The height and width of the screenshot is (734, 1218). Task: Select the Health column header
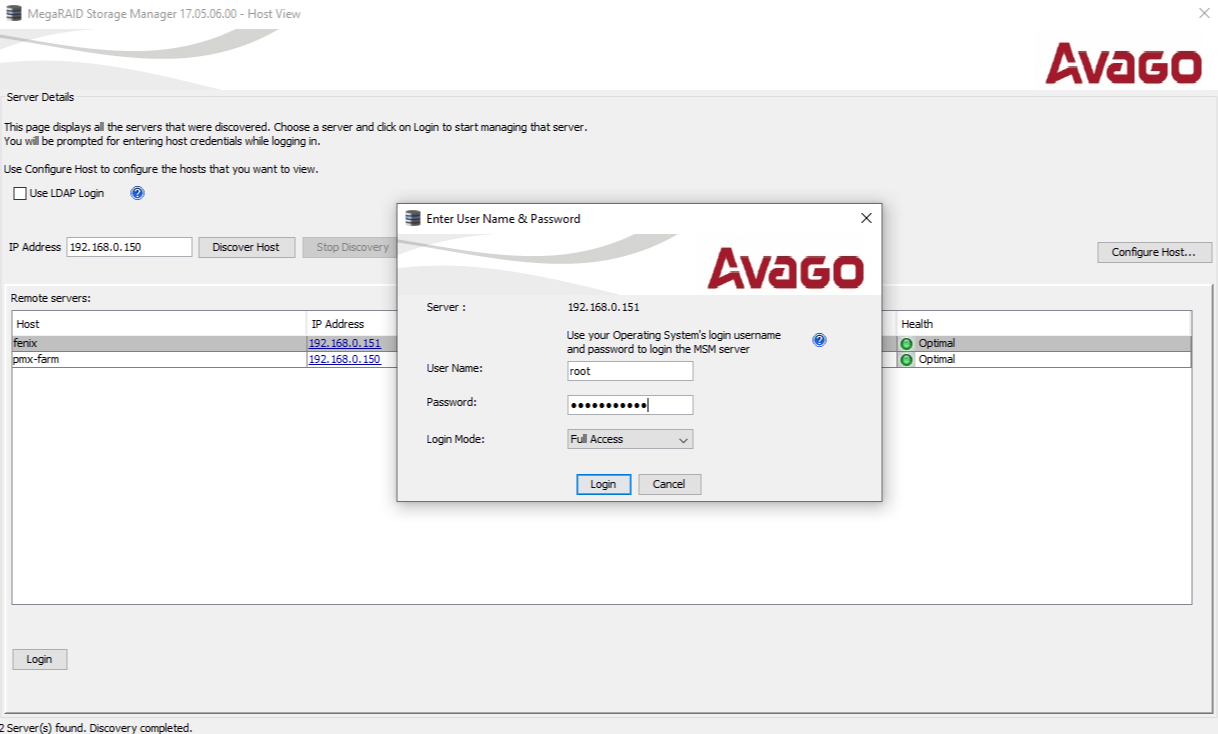tap(1043, 323)
